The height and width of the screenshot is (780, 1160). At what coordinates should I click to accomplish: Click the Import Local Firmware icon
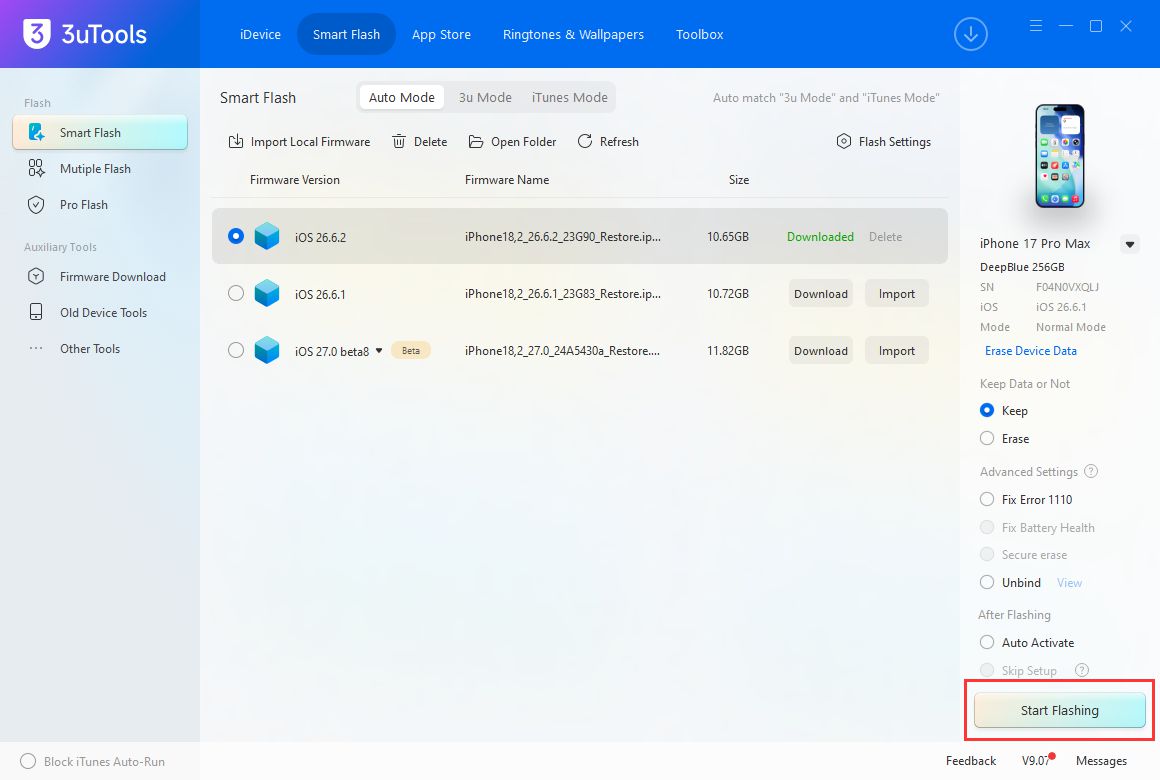[236, 141]
